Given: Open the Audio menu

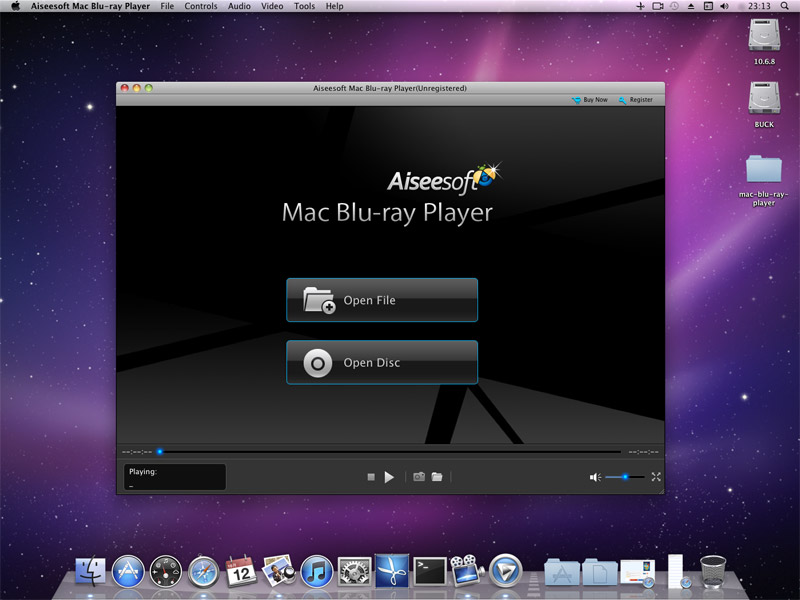Looking at the screenshot, I should [239, 6].
